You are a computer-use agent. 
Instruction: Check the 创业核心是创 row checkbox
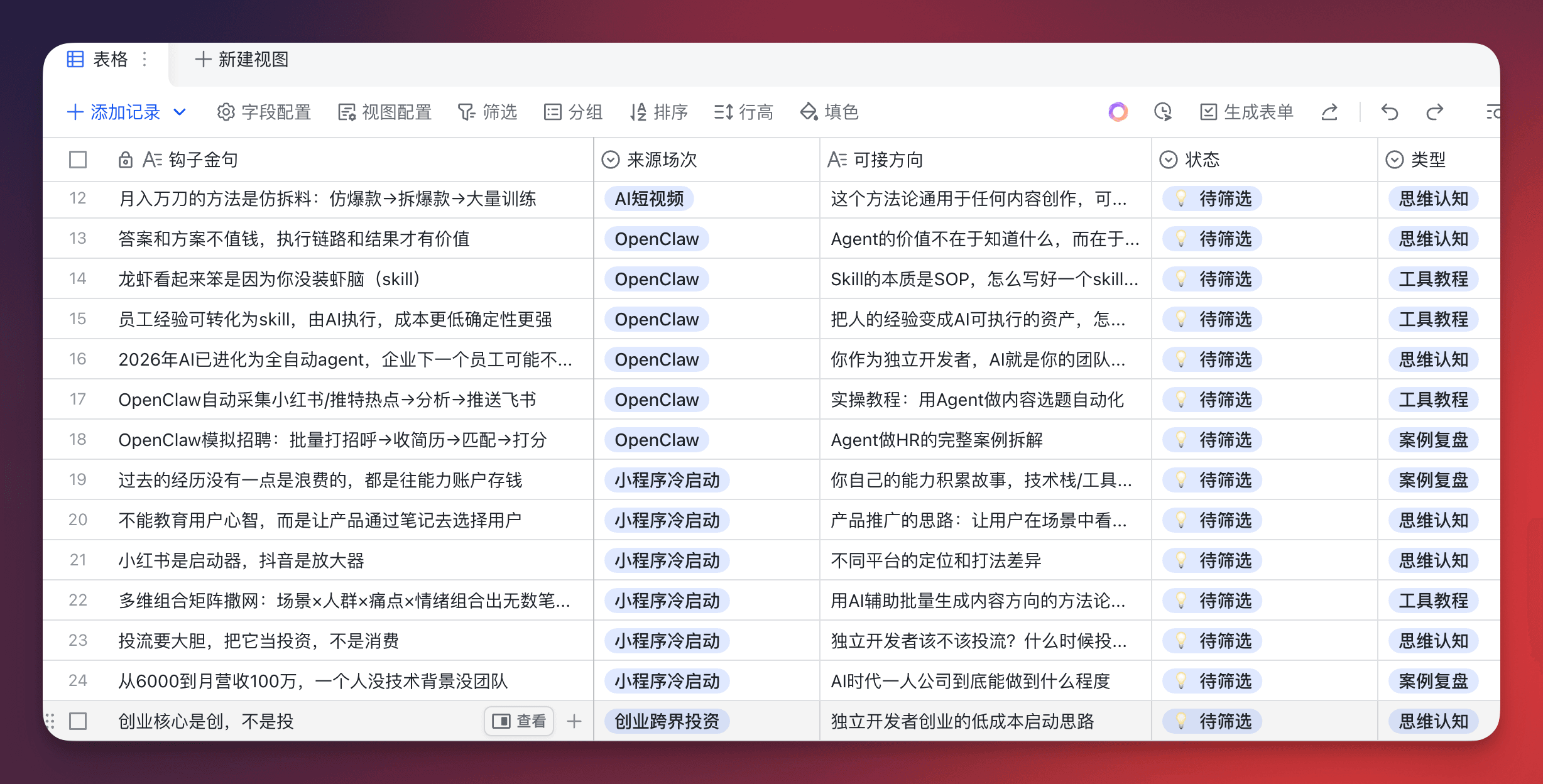click(78, 721)
